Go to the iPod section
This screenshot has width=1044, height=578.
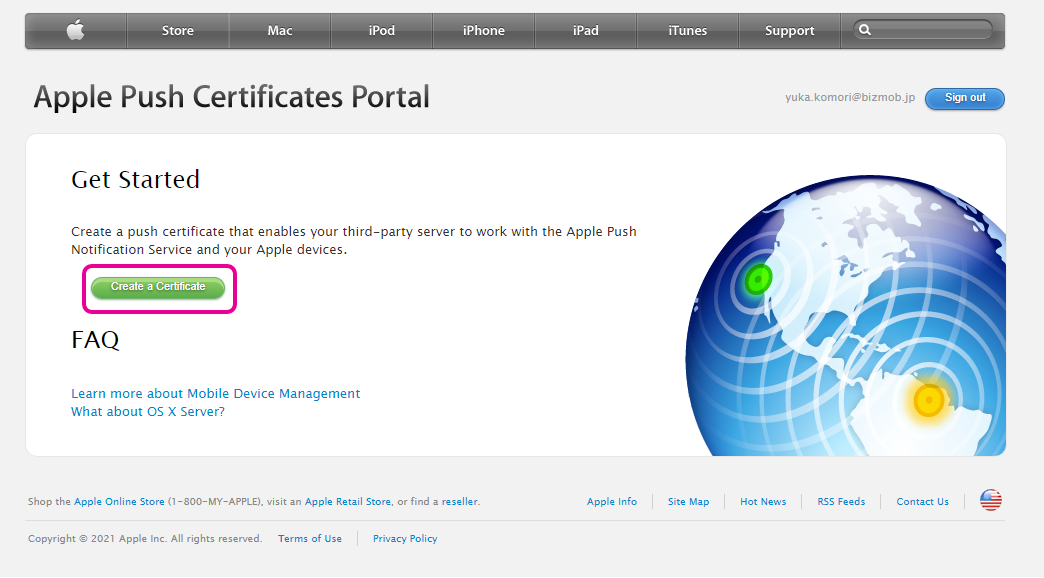pos(382,31)
